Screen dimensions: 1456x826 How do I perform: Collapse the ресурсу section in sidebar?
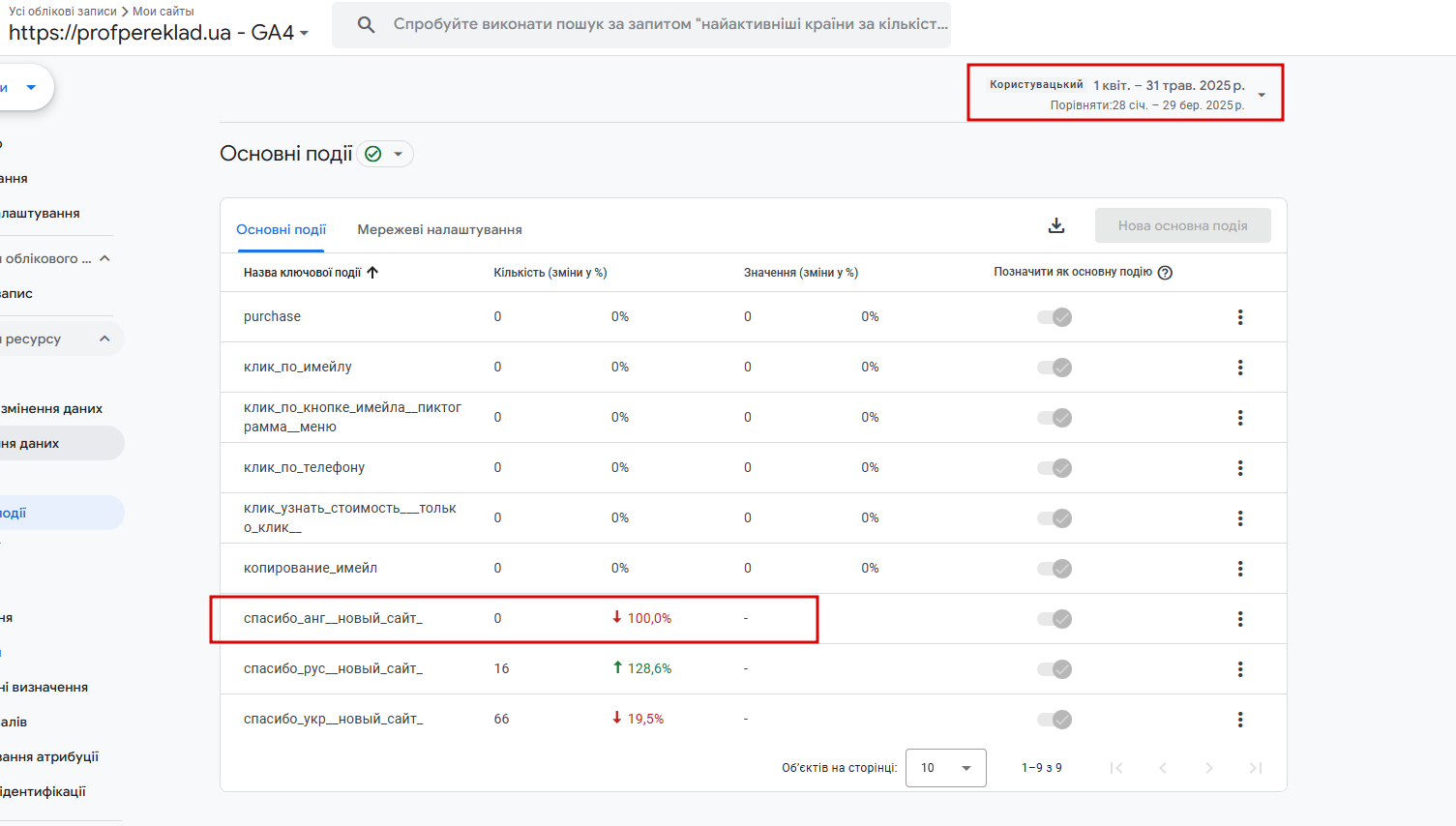pyautogui.click(x=104, y=339)
